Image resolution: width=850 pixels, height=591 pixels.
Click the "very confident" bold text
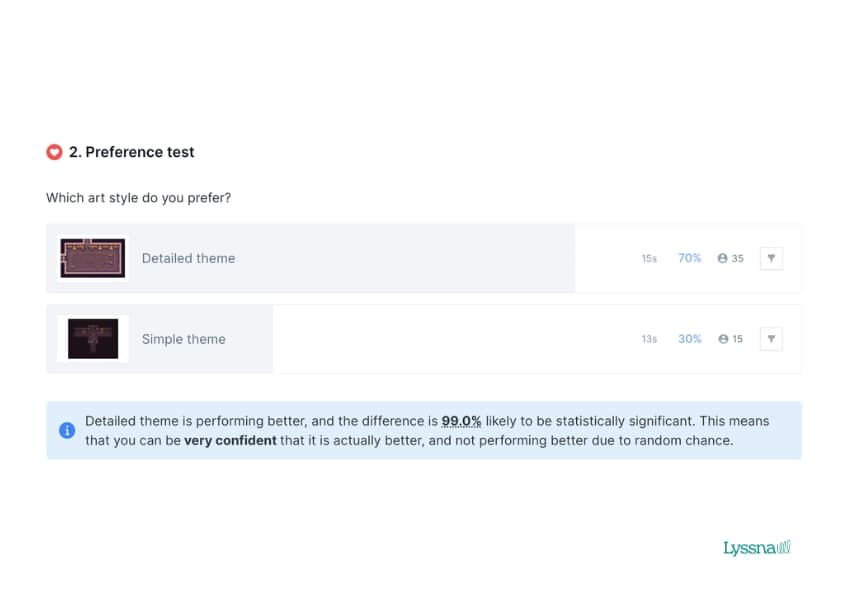pyautogui.click(x=230, y=440)
